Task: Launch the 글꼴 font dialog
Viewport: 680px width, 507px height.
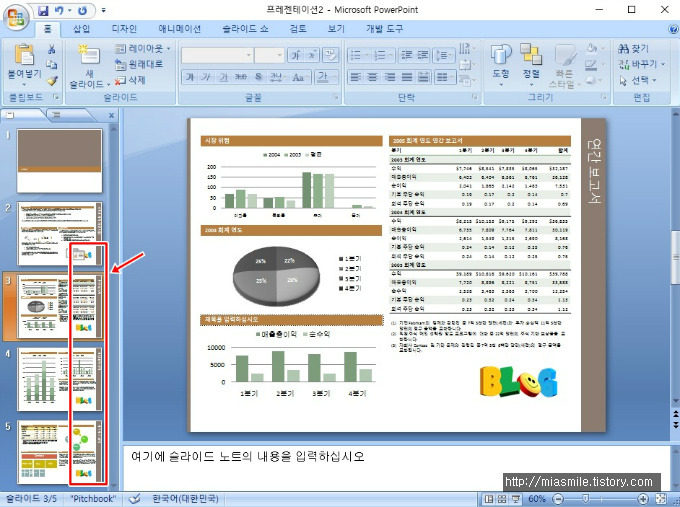Action: (336, 97)
